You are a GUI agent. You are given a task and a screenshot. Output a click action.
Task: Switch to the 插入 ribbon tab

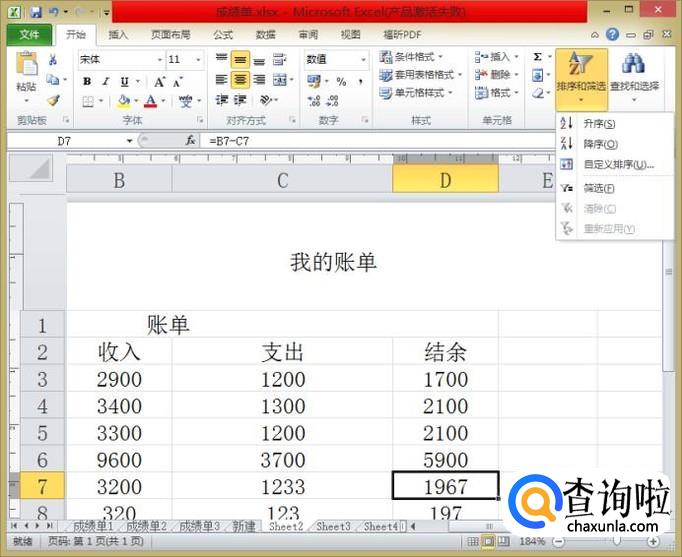click(118, 34)
